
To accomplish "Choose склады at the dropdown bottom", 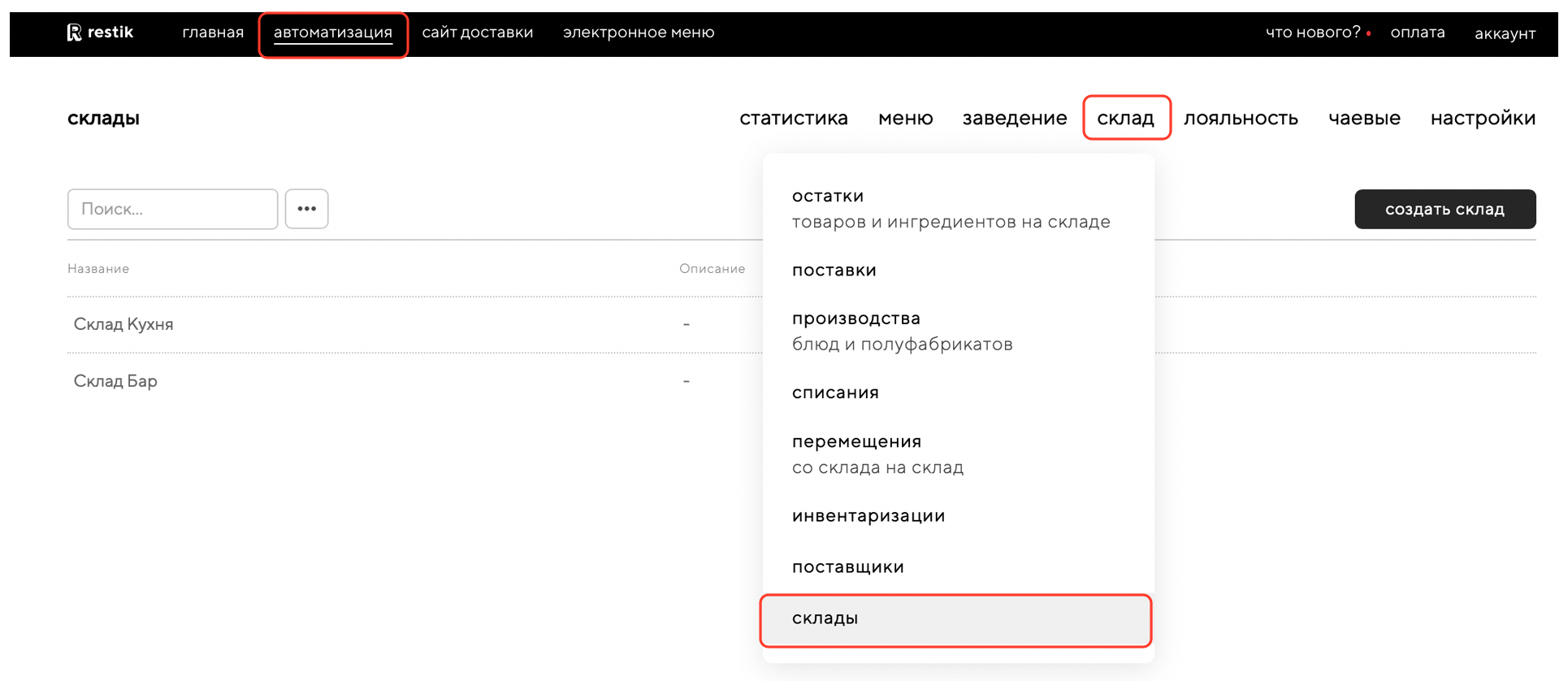I will (825, 618).
